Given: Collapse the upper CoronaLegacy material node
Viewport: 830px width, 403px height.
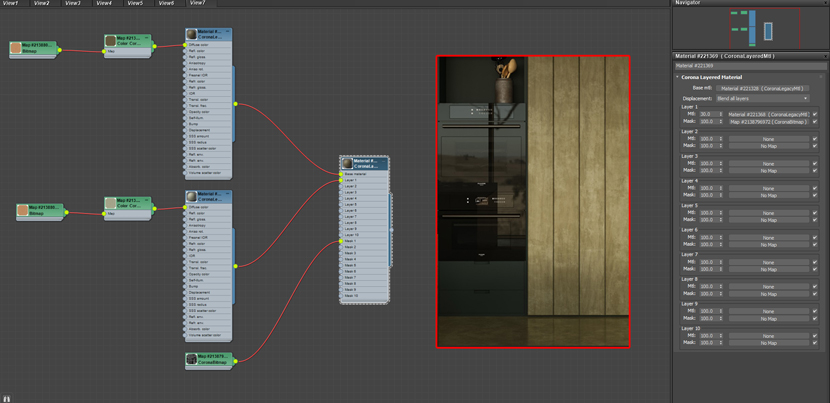Looking at the screenshot, I should [x=228, y=32].
